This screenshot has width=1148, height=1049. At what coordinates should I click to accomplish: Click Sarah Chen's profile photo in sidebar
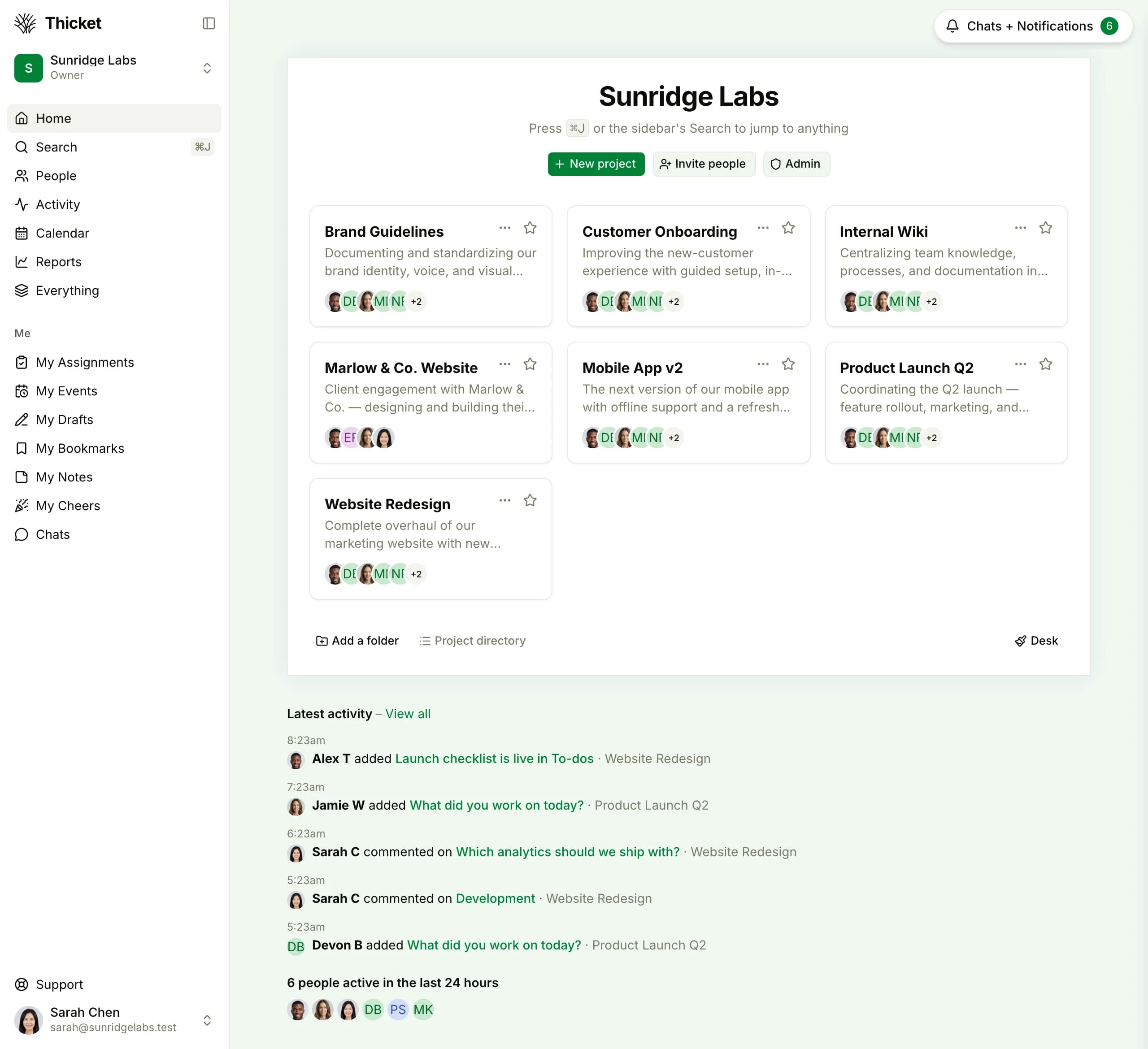(28, 1020)
